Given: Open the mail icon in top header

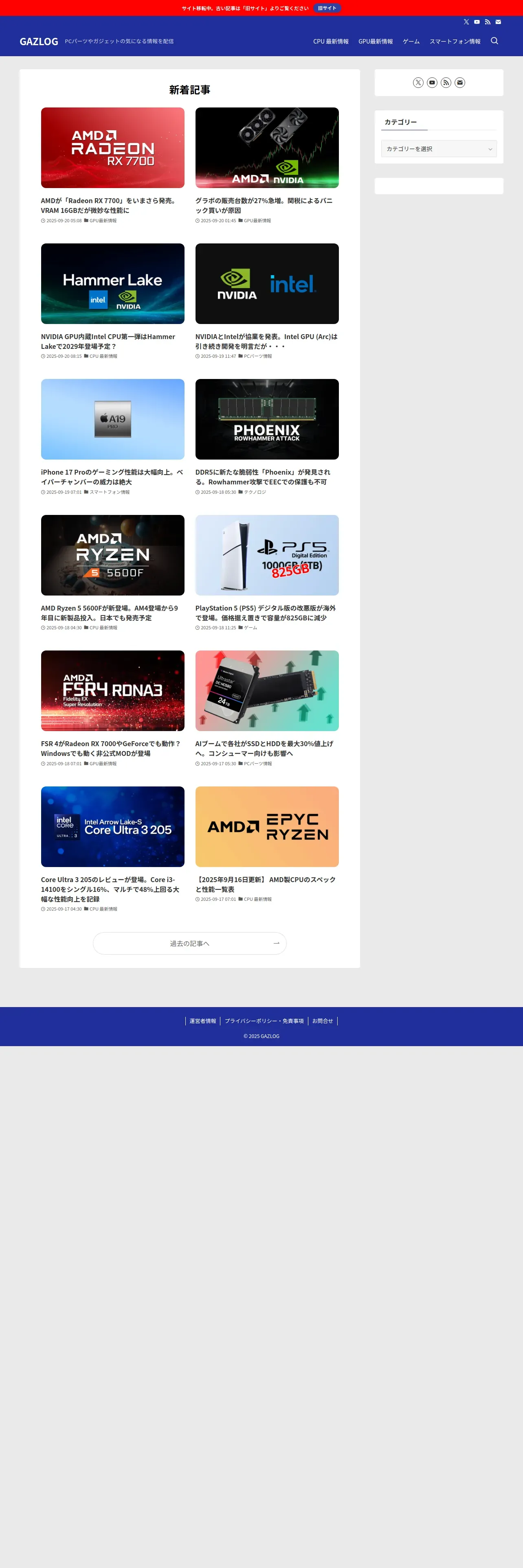Looking at the screenshot, I should tap(498, 22).
